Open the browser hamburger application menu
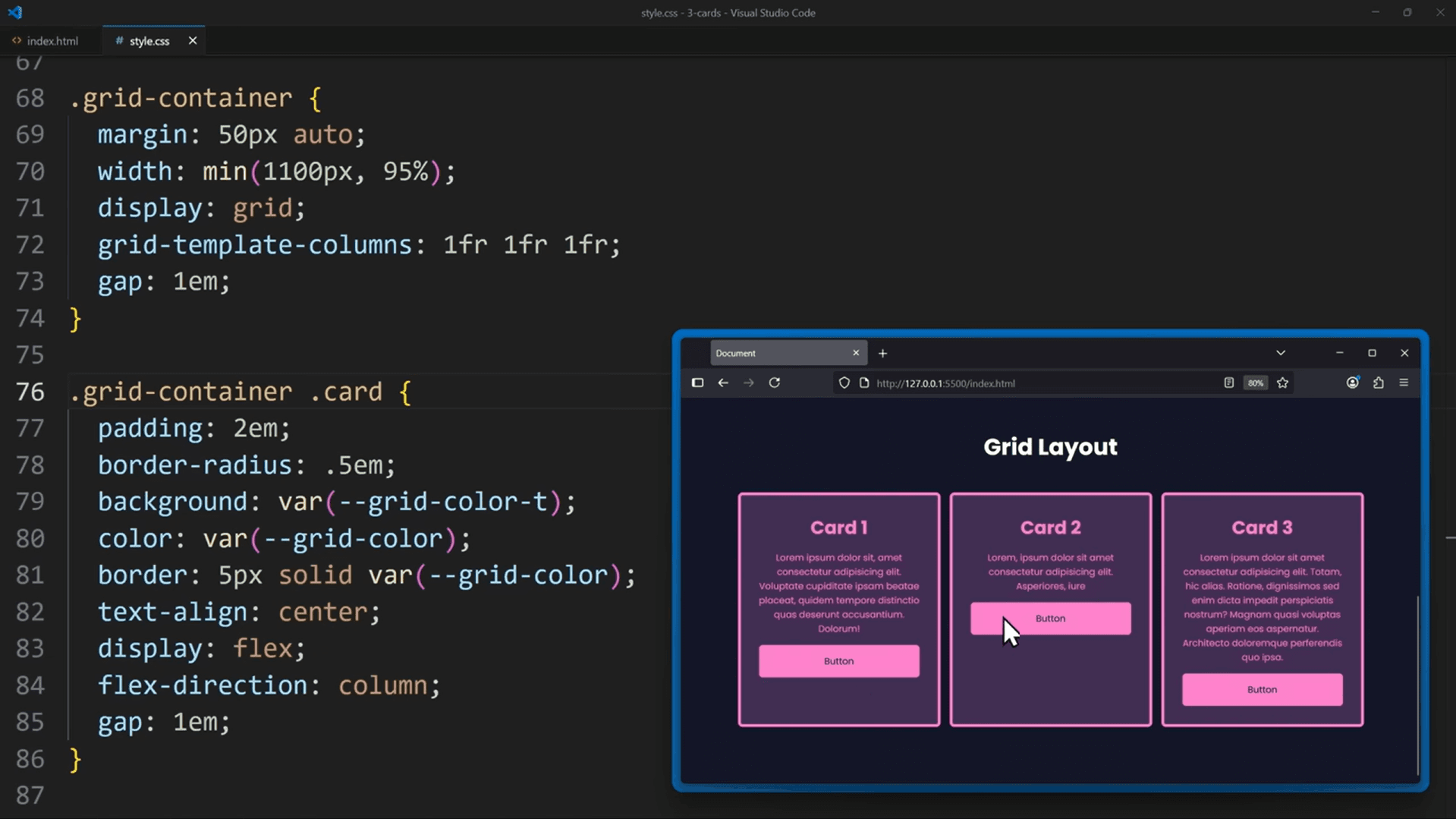The image size is (1456, 819). pos(1404,383)
